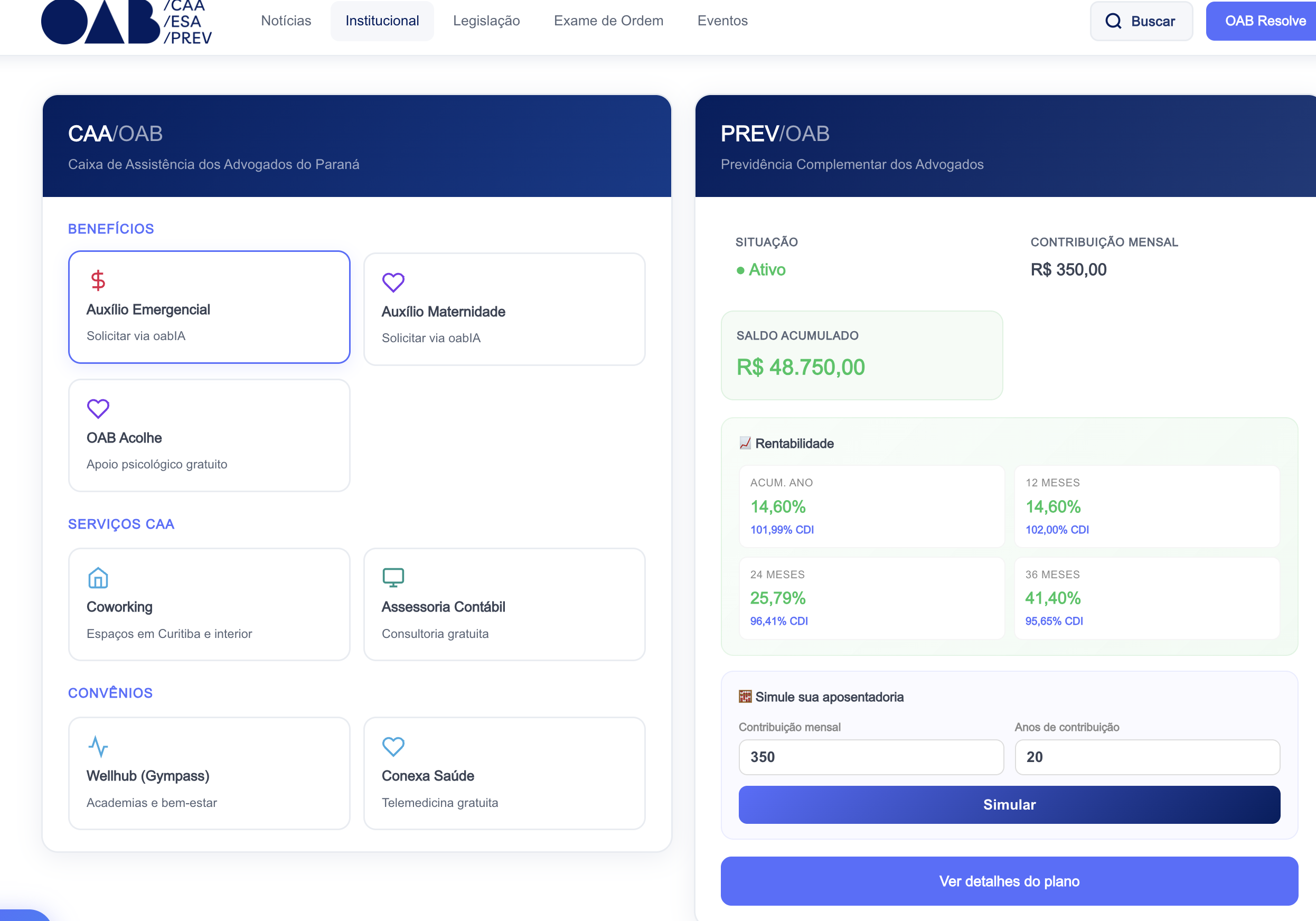The width and height of the screenshot is (1316, 921).
Task: Open the 36 Meses rentabilidade card
Action: [x=1147, y=598]
